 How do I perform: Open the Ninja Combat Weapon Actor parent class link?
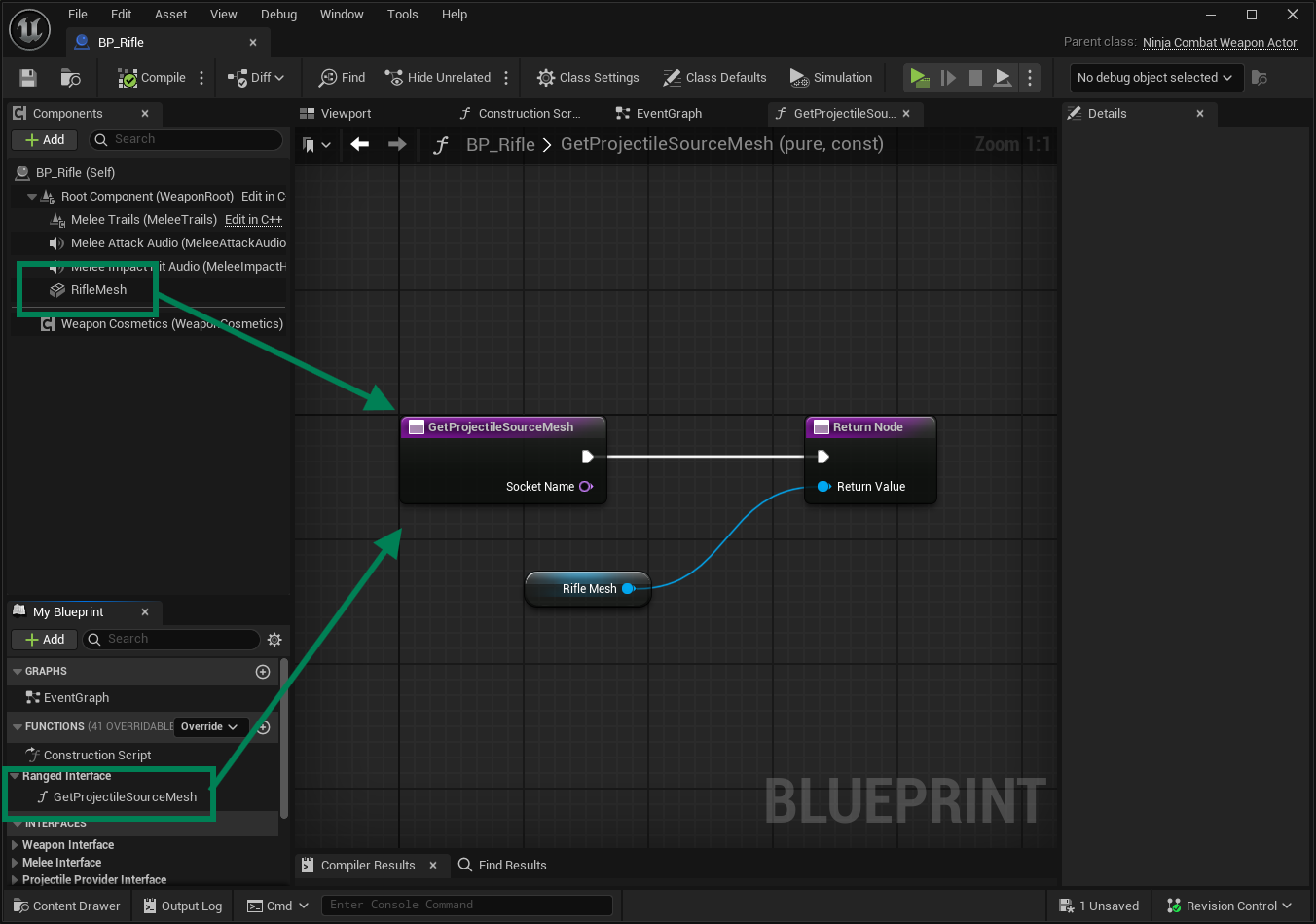coord(1219,43)
